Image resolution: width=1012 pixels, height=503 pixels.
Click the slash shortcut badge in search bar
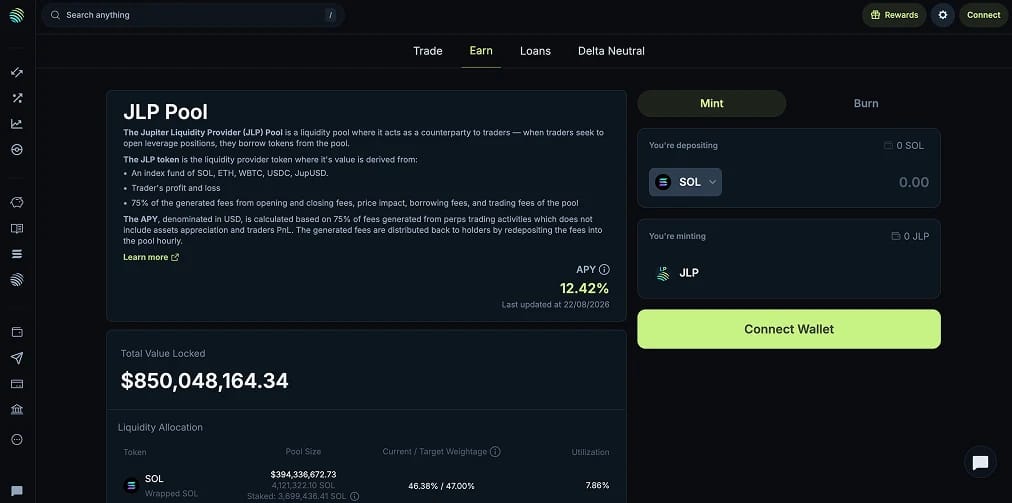click(x=330, y=15)
